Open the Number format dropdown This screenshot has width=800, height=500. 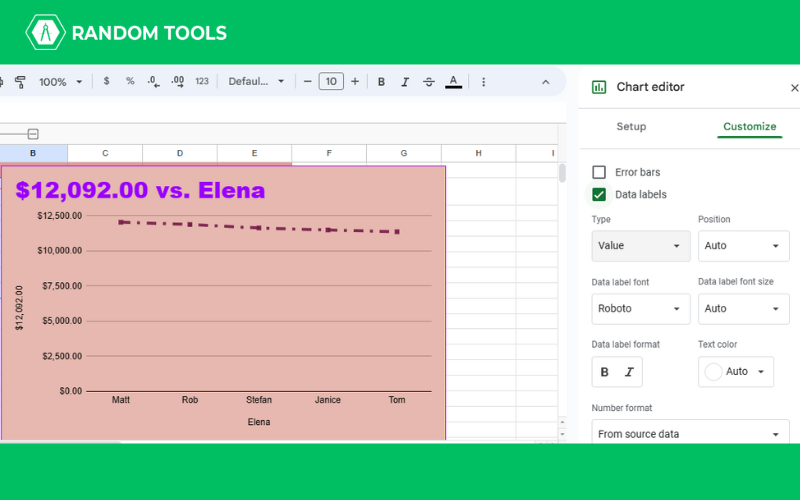tap(690, 433)
